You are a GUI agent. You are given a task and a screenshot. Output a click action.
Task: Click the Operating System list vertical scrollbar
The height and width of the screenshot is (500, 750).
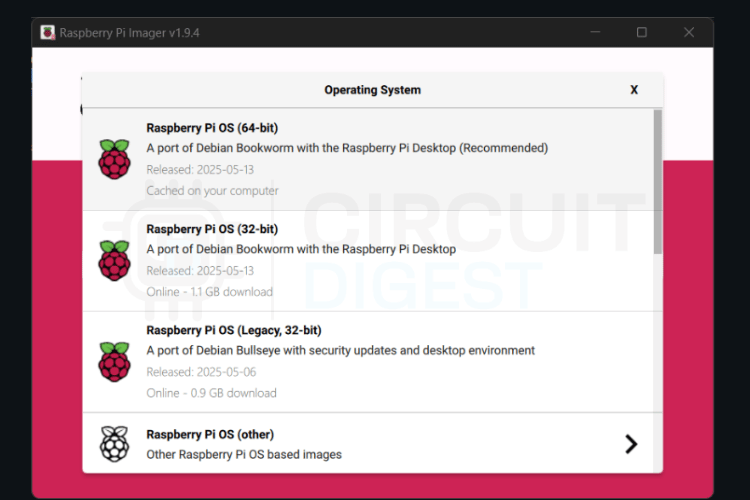(x=657, y=180)
